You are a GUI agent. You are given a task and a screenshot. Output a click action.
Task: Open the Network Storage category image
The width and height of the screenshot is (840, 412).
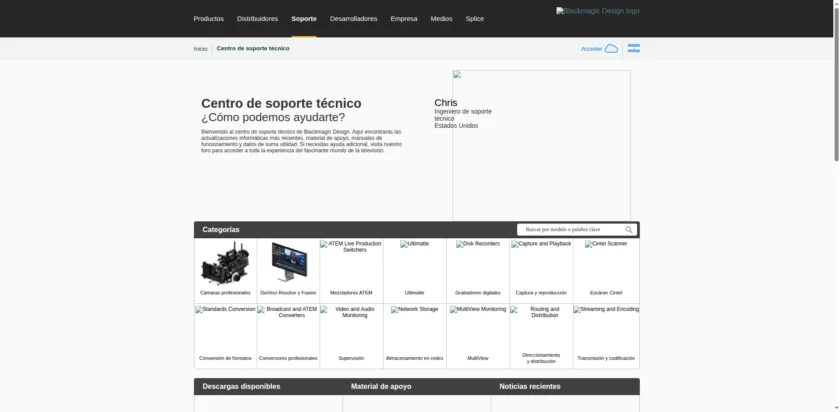(415, 309)
